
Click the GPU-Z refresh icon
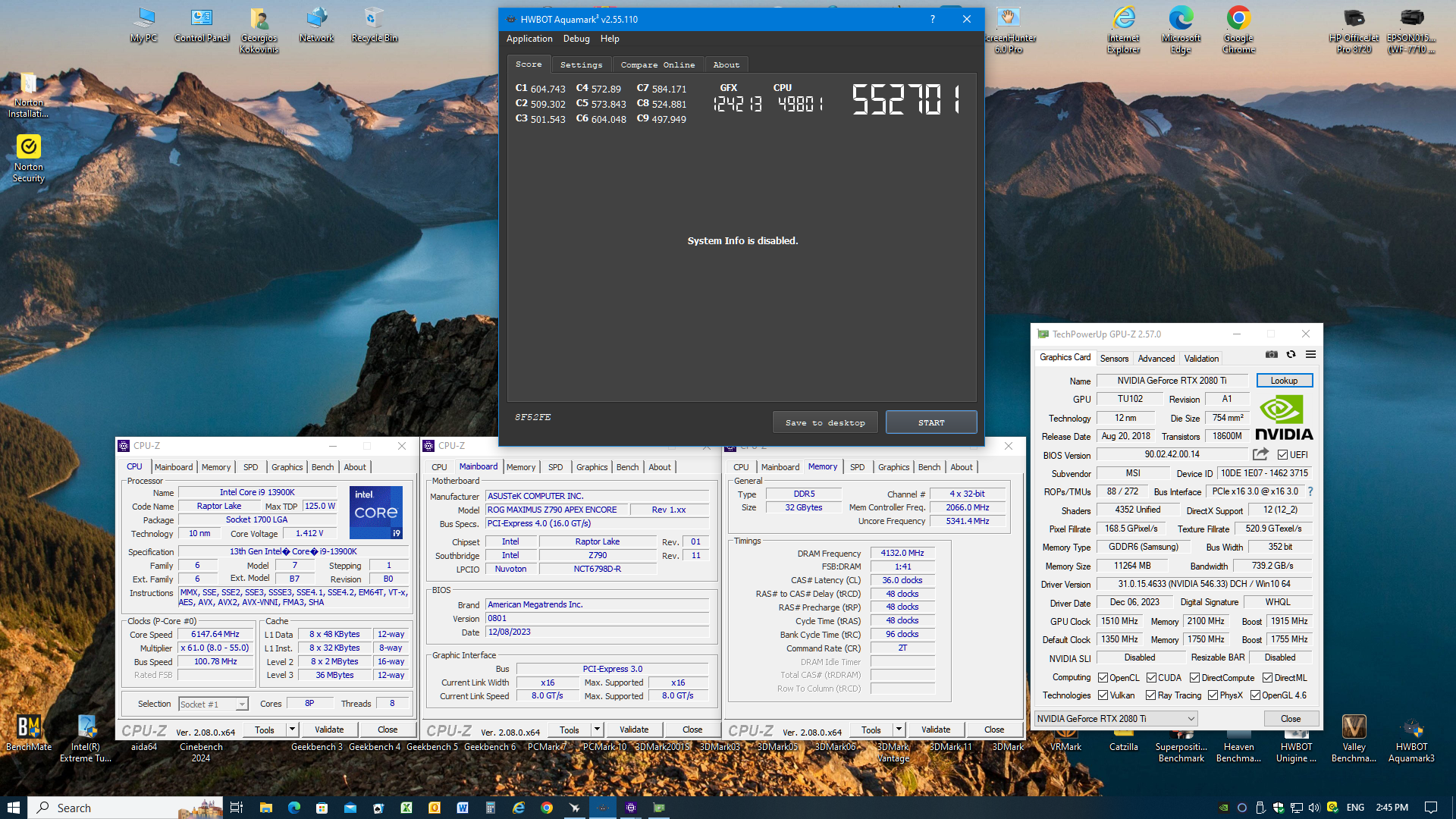point(1291,355)
